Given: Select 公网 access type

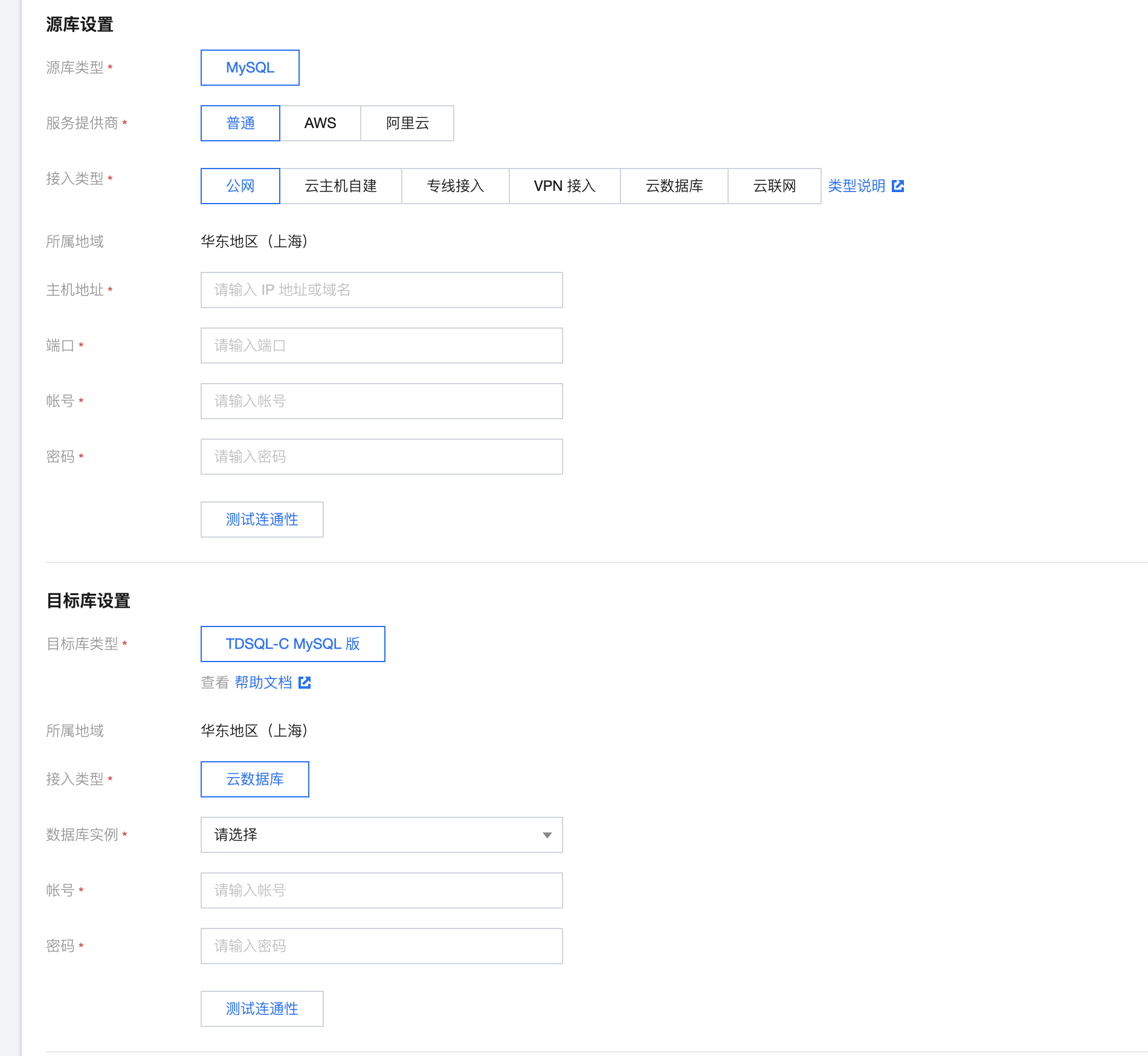Looking at the screenshot, I should click(x=240, y=186).
